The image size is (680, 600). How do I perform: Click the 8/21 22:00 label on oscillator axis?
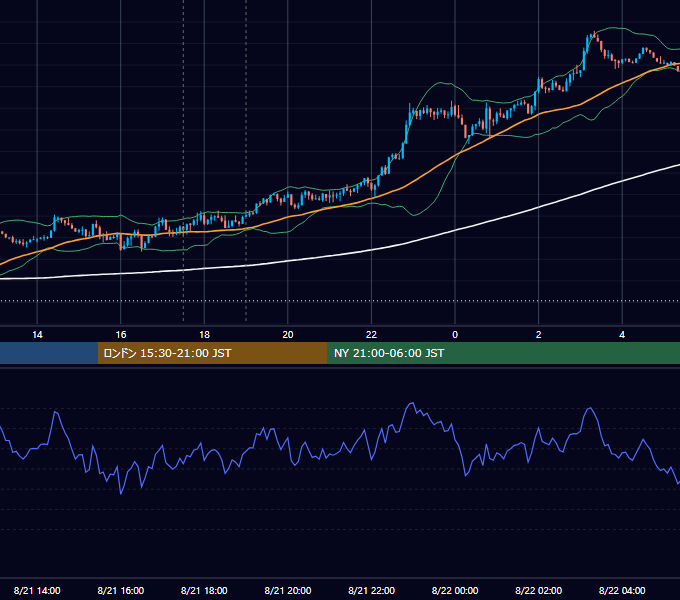pos(371,590)
